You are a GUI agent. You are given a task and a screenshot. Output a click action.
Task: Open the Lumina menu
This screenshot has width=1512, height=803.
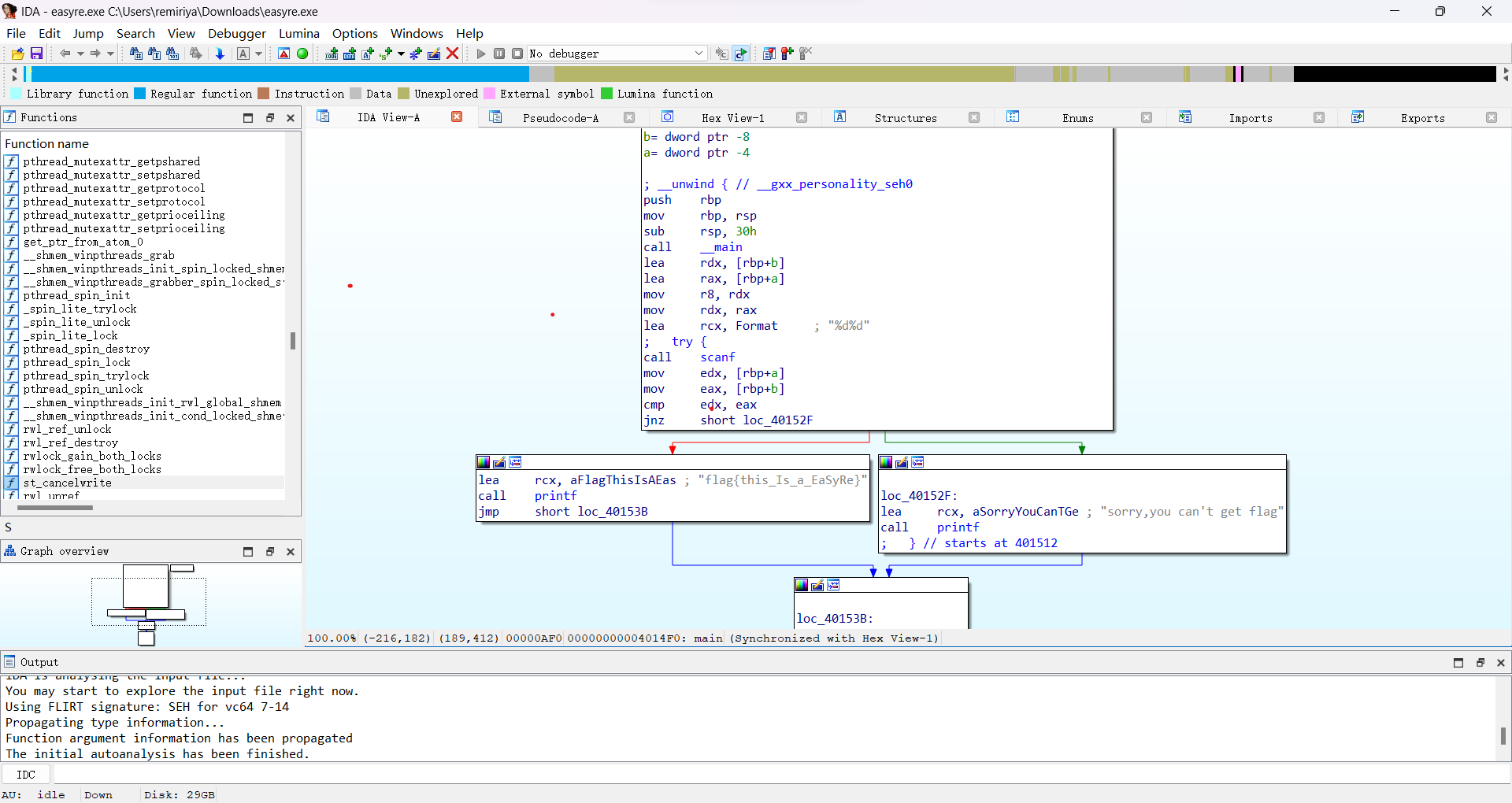(298, 33)
